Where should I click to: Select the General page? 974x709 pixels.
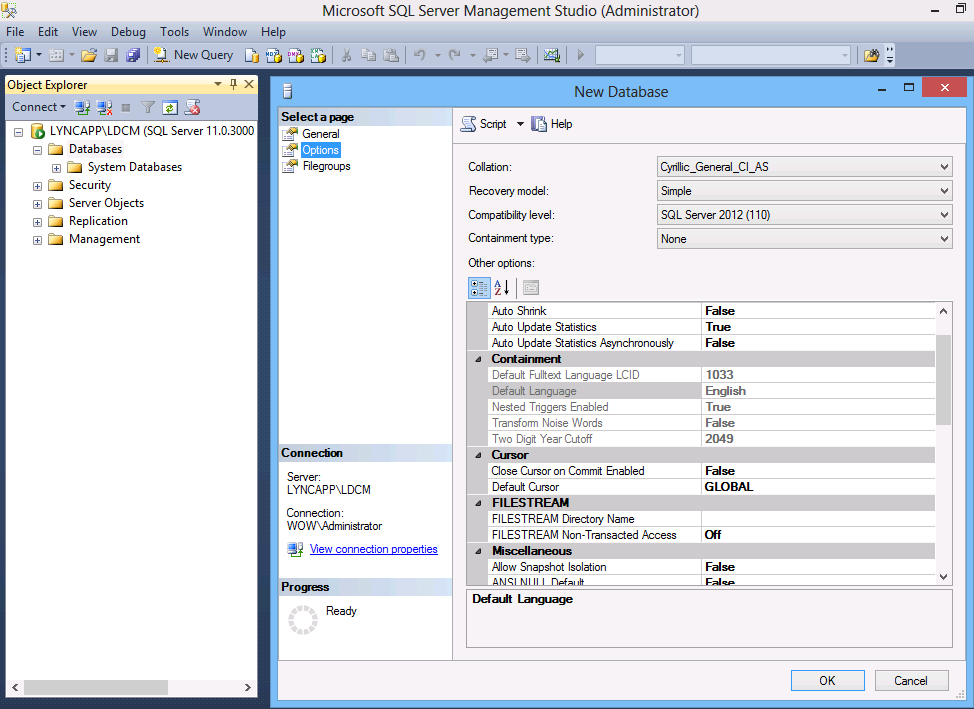click(321, 134)
